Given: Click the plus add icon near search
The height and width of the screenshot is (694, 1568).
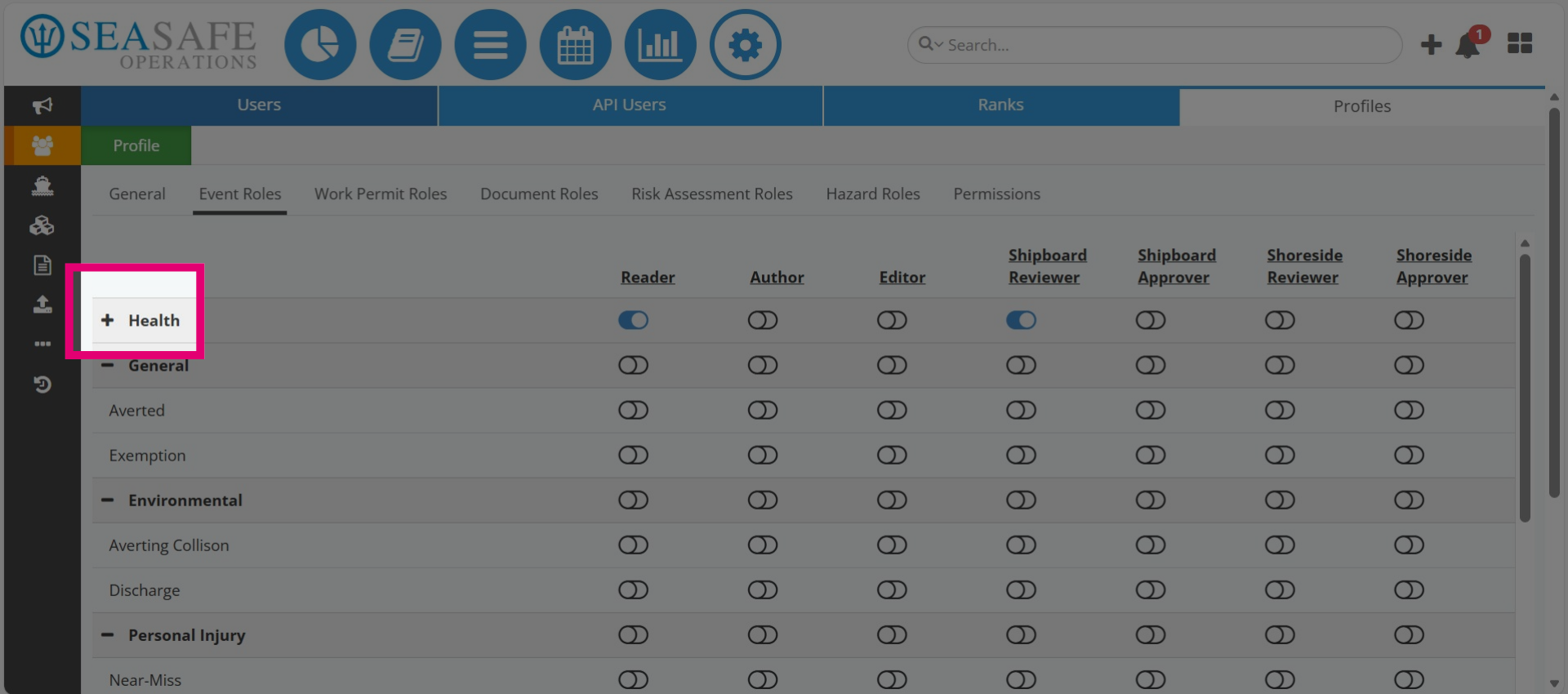Looking at the screenshot, I should (1431, 45).
